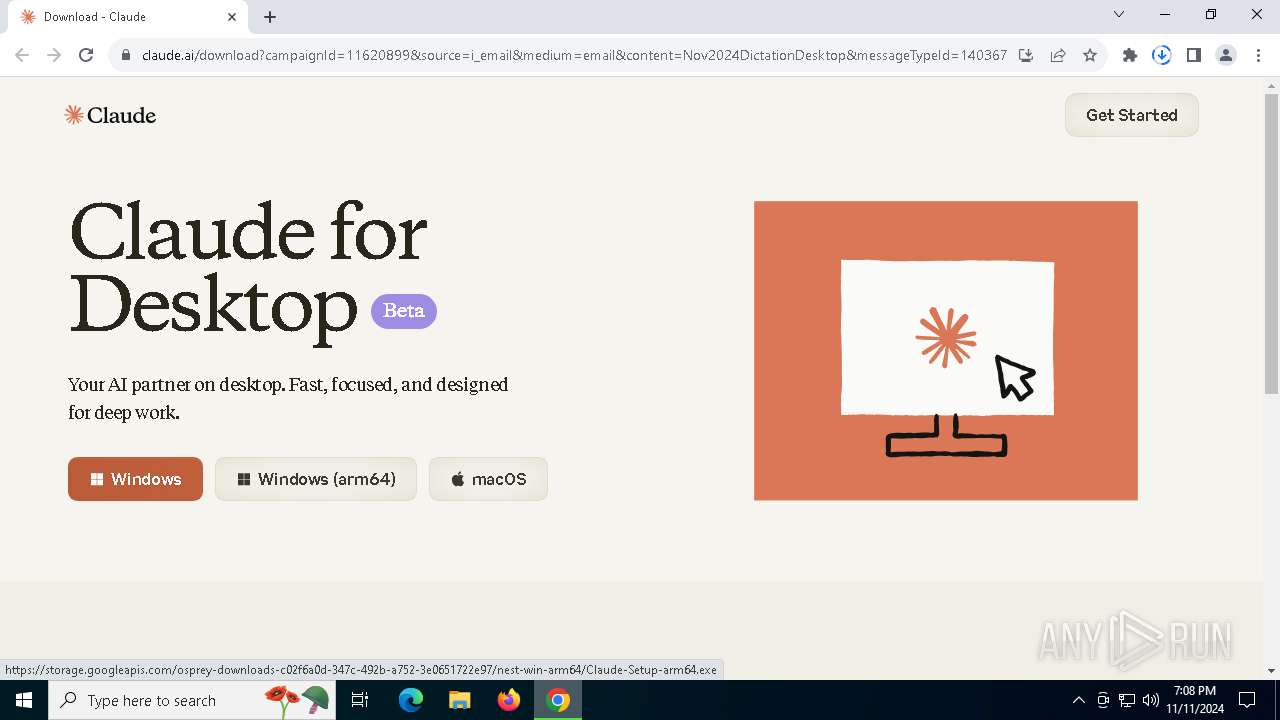Open Chrome downloads indicator
Screen dimensions: 1280x720
coord(1162,55)
